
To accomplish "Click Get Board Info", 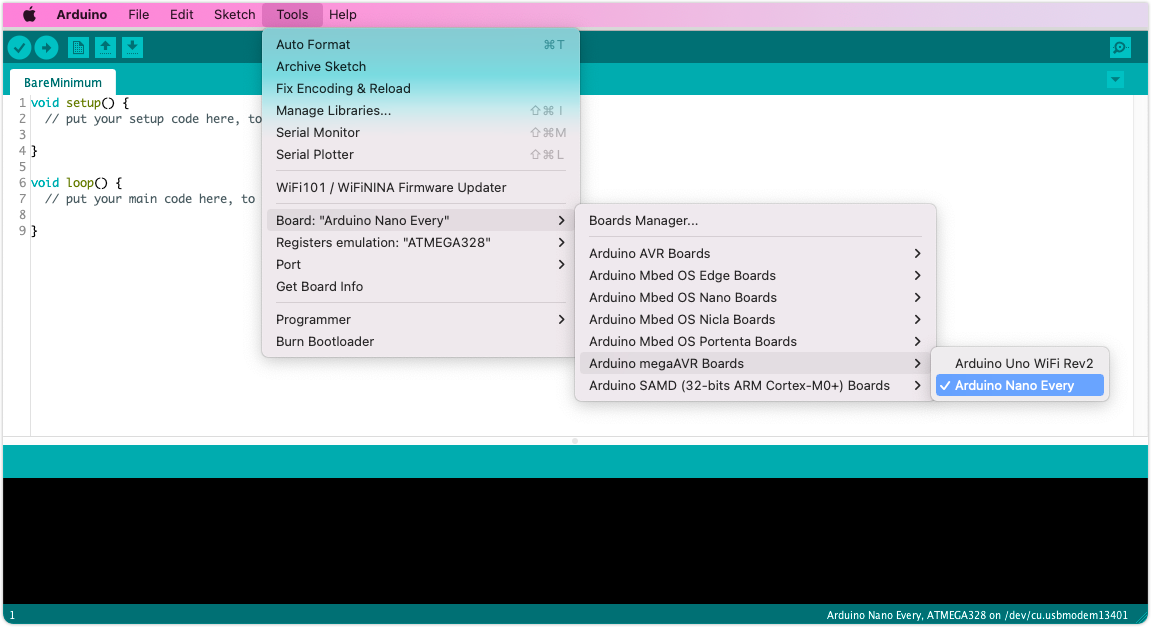I will click(x=319, y=287).
